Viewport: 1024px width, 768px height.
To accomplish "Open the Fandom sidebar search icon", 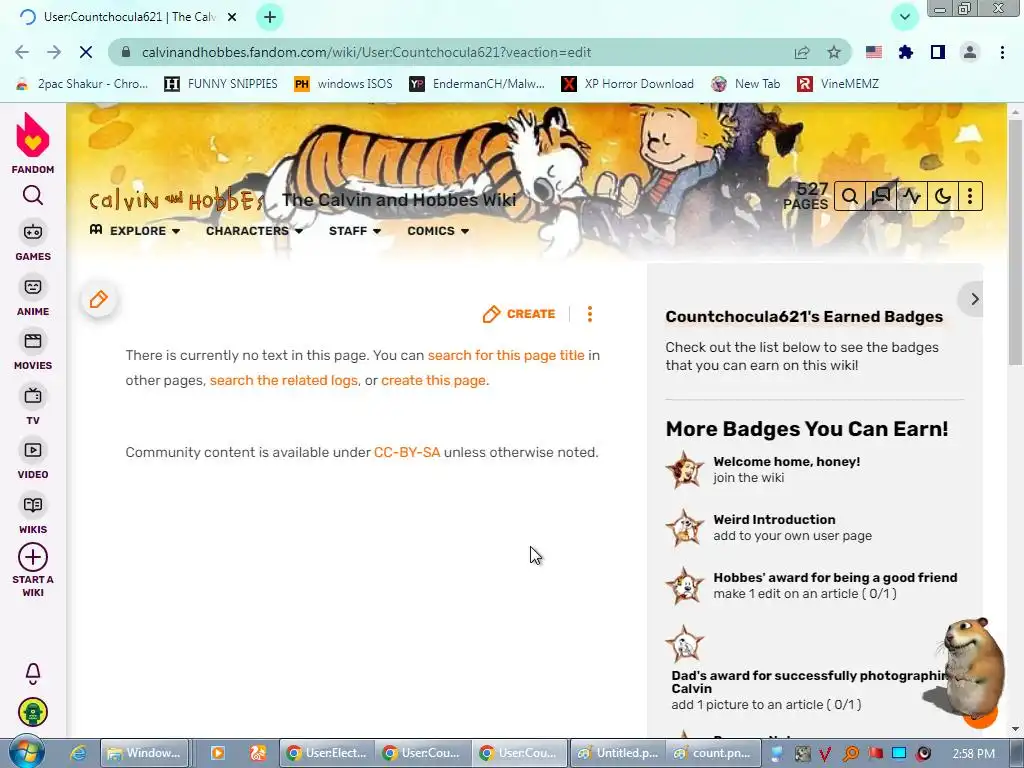I will click(33, 195).
